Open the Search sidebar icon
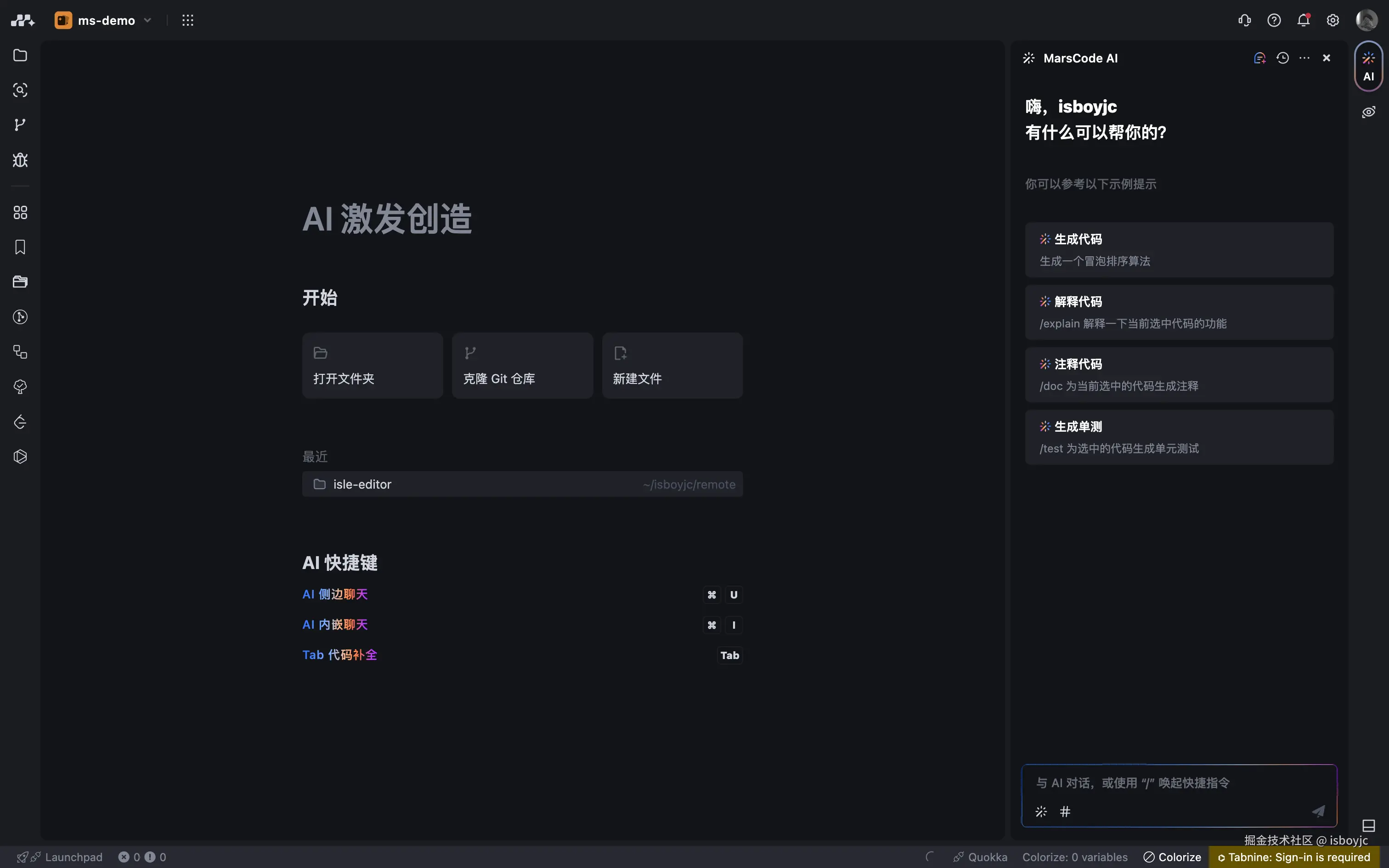Image resolution: width=1389 pixels, height=868 pixels. tap(20, 90)
